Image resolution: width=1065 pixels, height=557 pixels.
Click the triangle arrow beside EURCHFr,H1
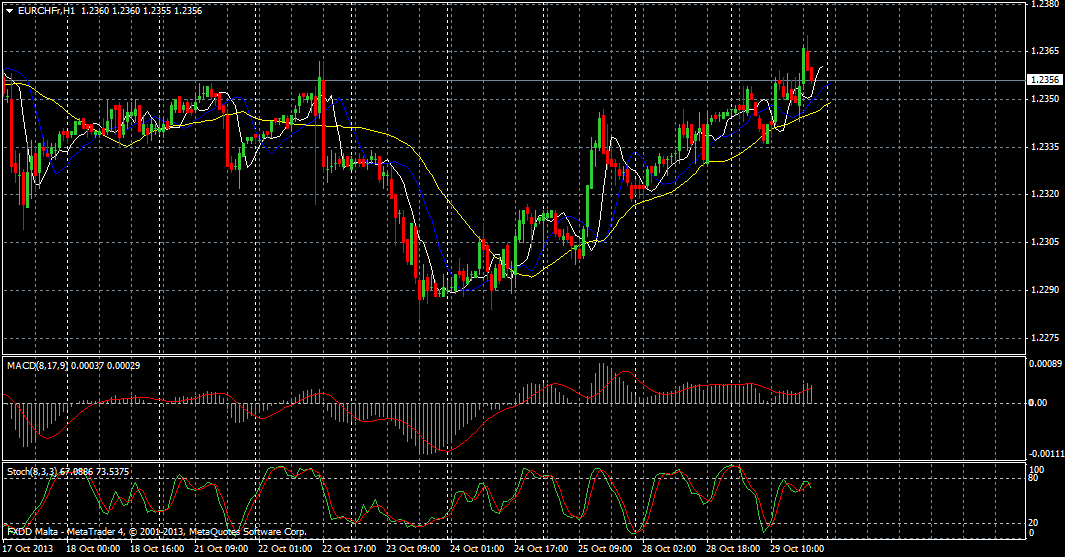click(9, 10)
